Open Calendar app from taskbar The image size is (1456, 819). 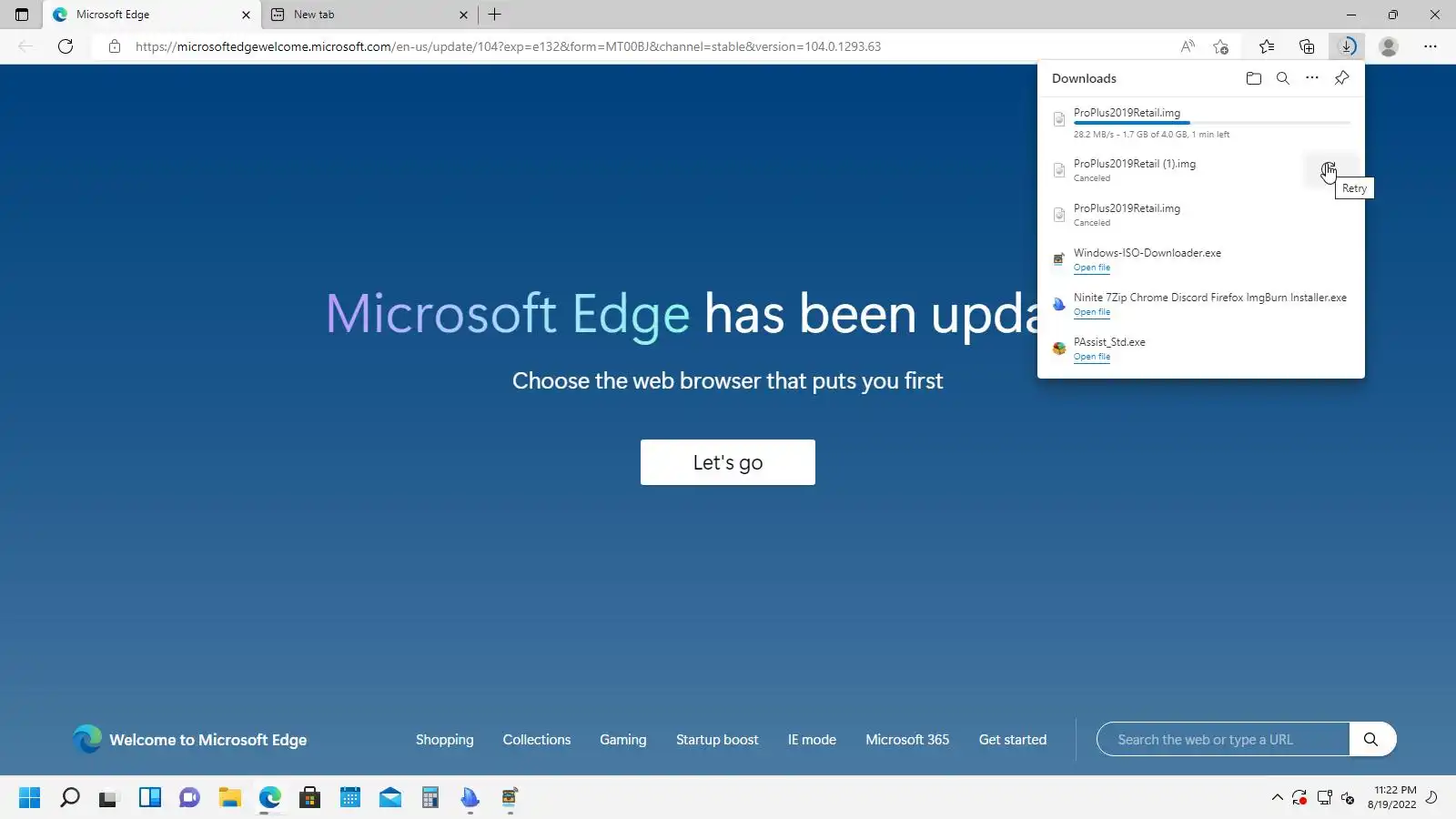pyautogui.click(x=350, y=798)
